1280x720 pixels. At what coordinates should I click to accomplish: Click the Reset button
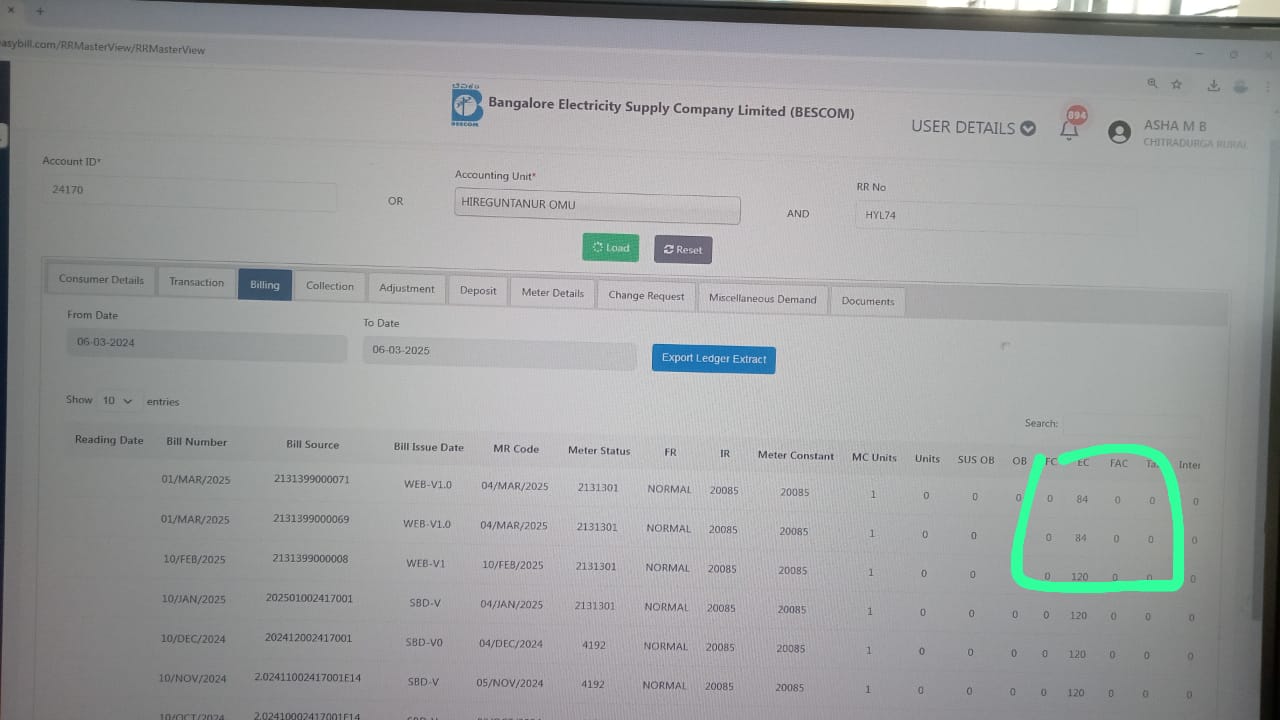tap(683, 249)
